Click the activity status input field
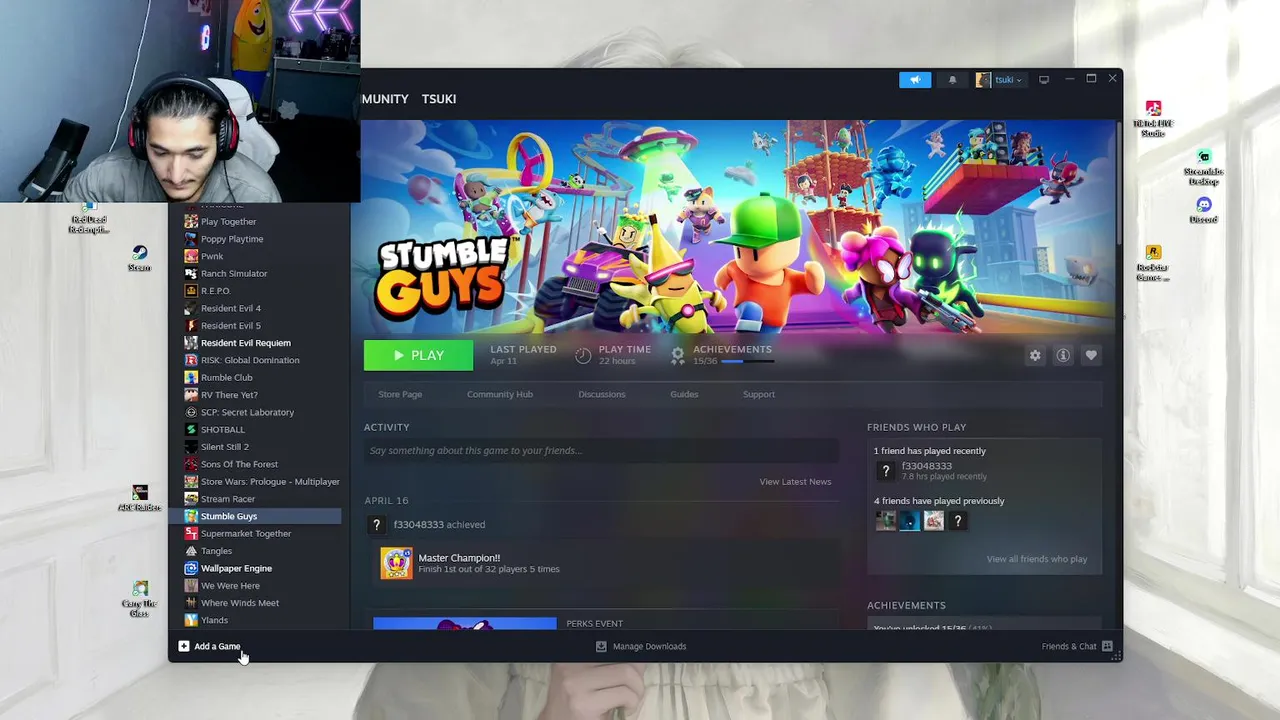 coord(600,451)
